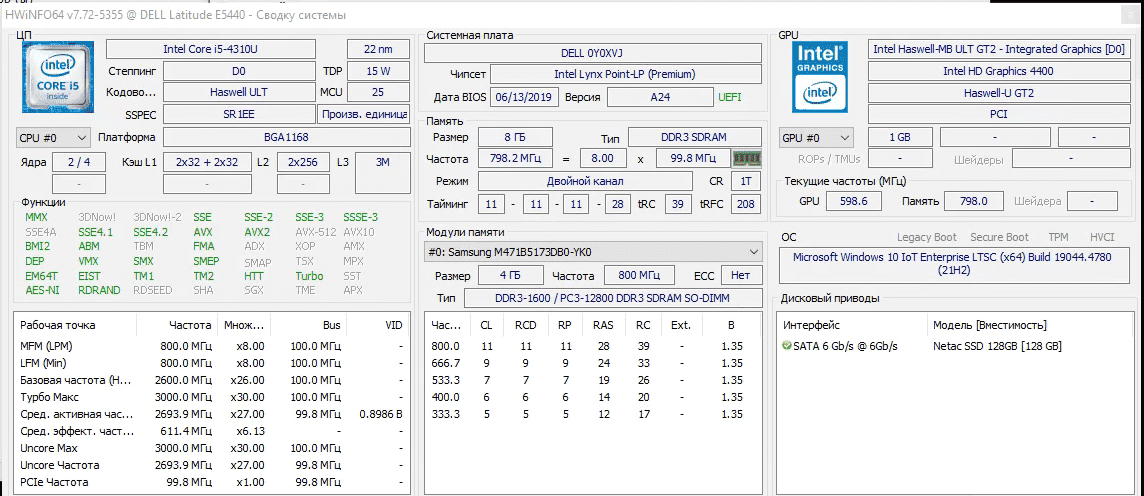Click the Windows 10 IoT Enterprise OS field
Screen dimensions: 1144x496
(x=954, y=264)
